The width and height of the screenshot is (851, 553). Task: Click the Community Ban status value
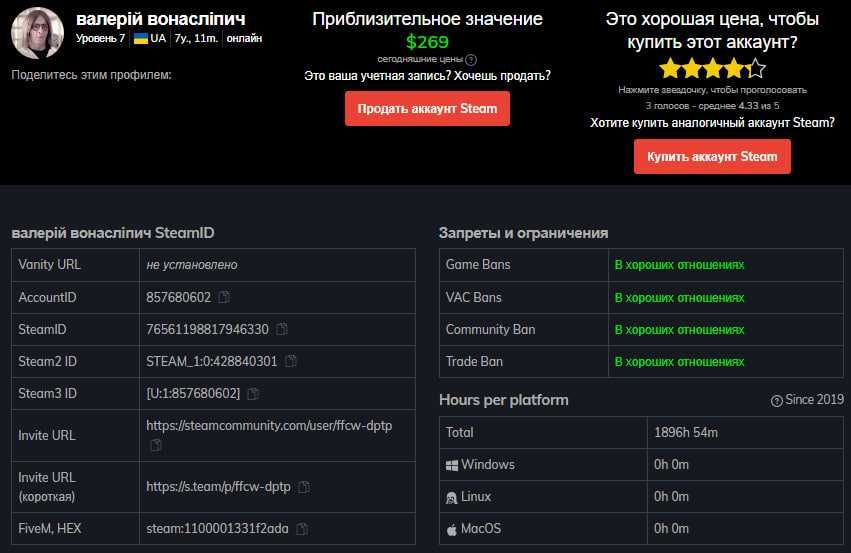point(679,329)
